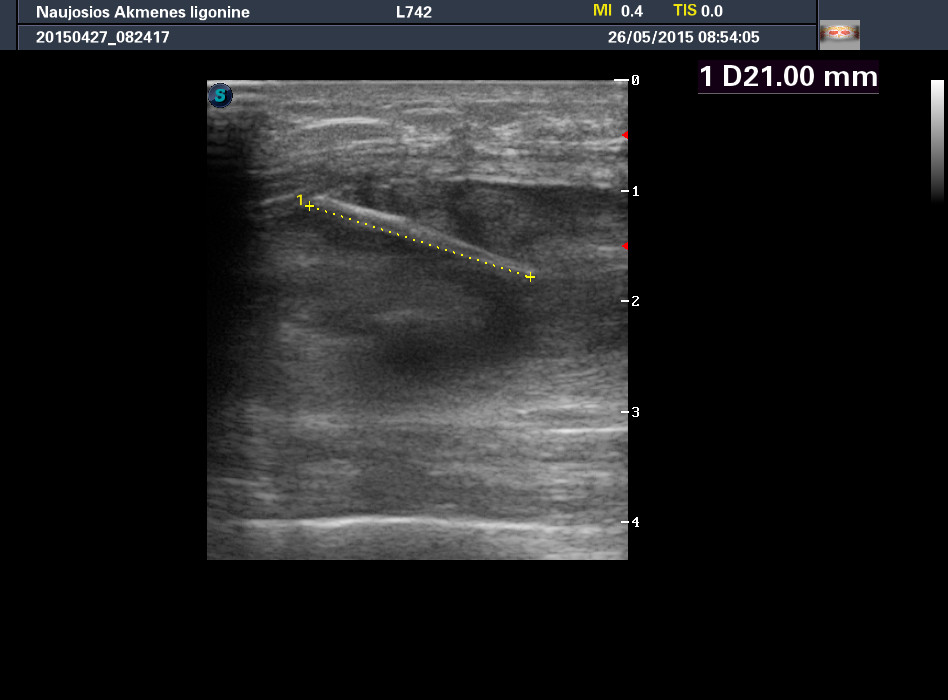Screen dimensions: 948x700
Task: Click the 4 cm depth scale tick
Action: [x=627, y=522]
